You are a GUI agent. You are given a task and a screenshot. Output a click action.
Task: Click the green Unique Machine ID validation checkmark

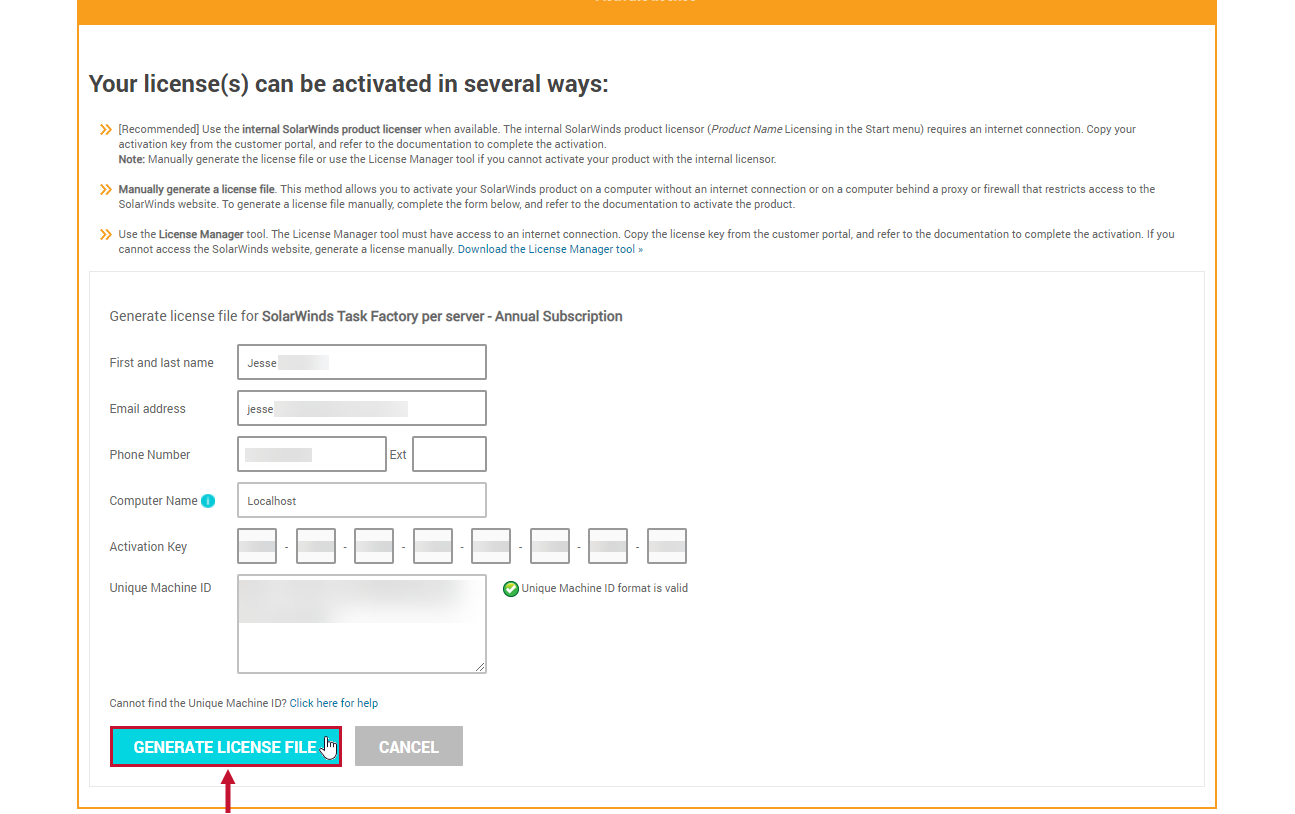point(511,589)
